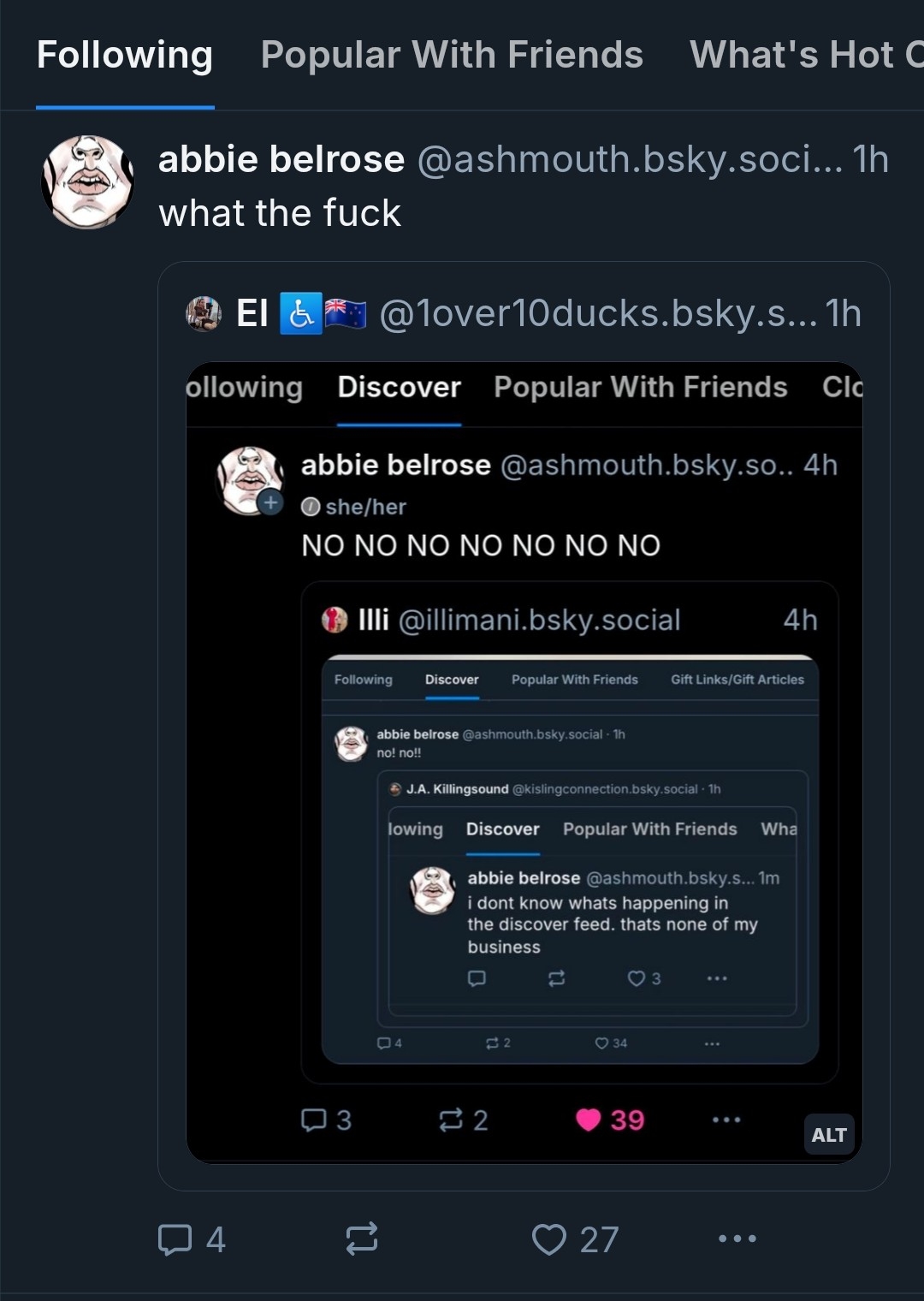Open the @1over10ducks.bsky.s... profile handle
Image resolution: width=924 pixels, height=1301 pixels.
tap(598, 313)
